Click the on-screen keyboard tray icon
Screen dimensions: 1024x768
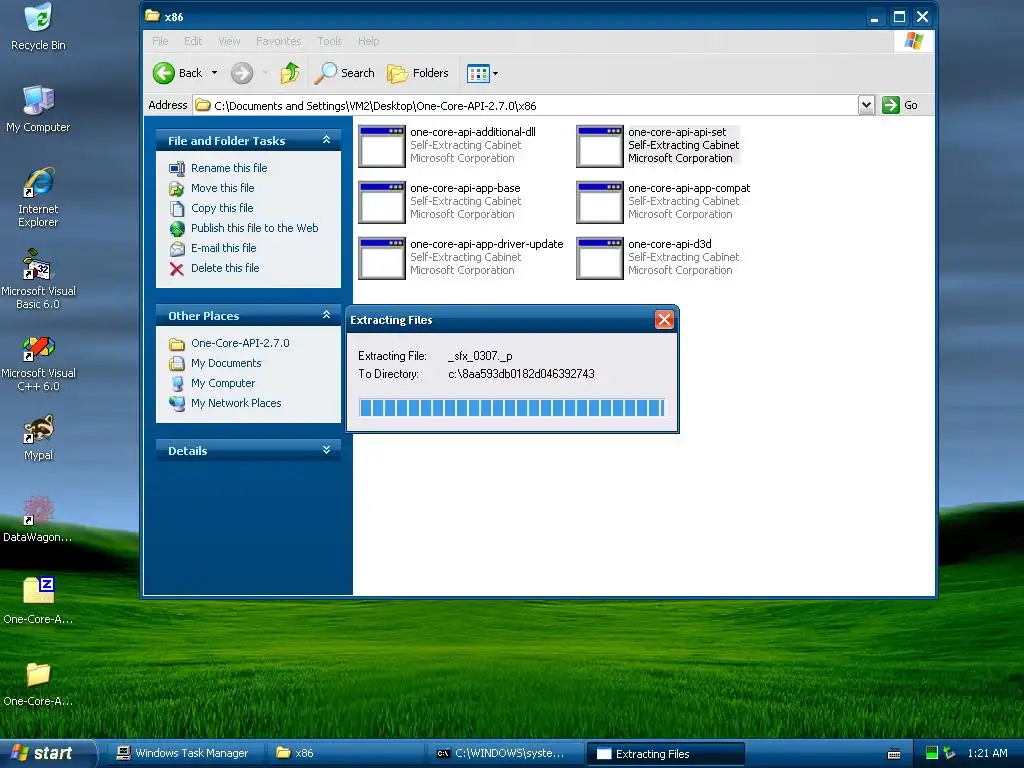tap(895, 754)
